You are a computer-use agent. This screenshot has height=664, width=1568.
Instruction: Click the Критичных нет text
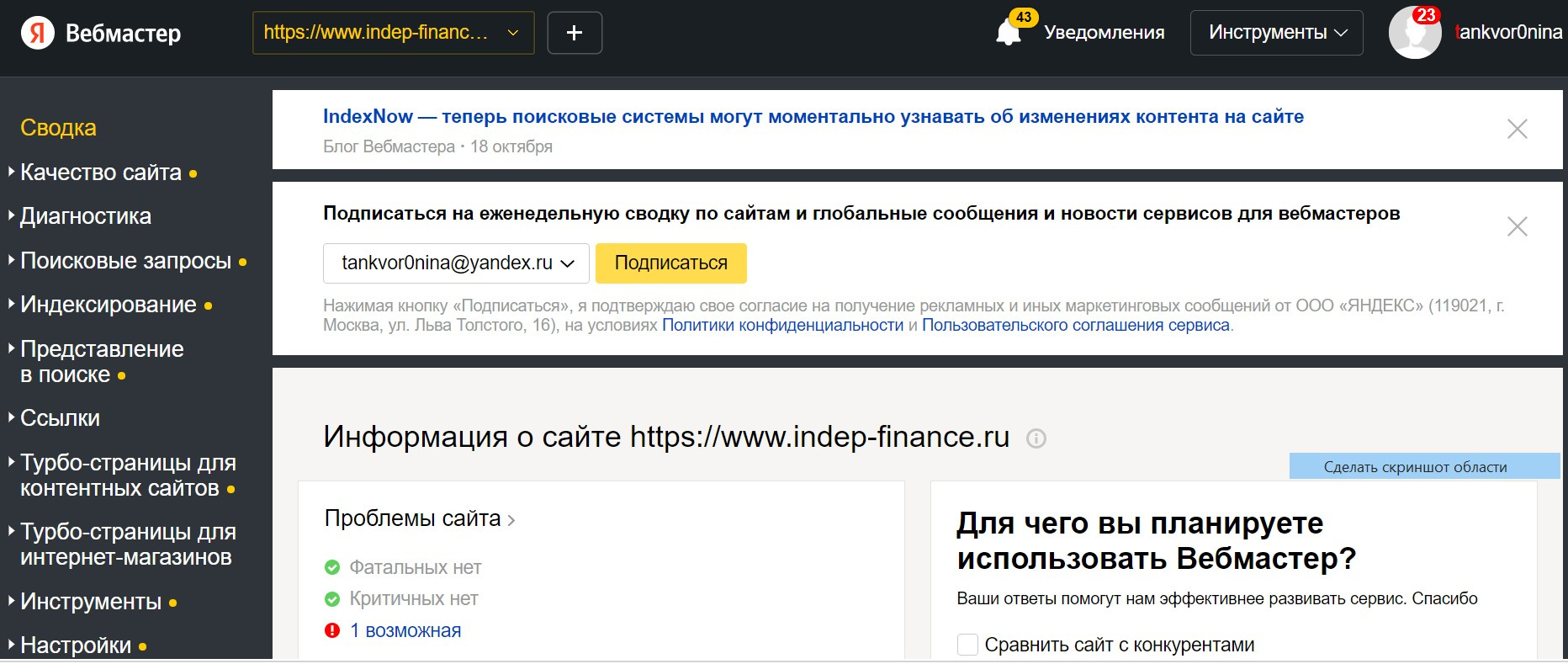click(414, 599)
